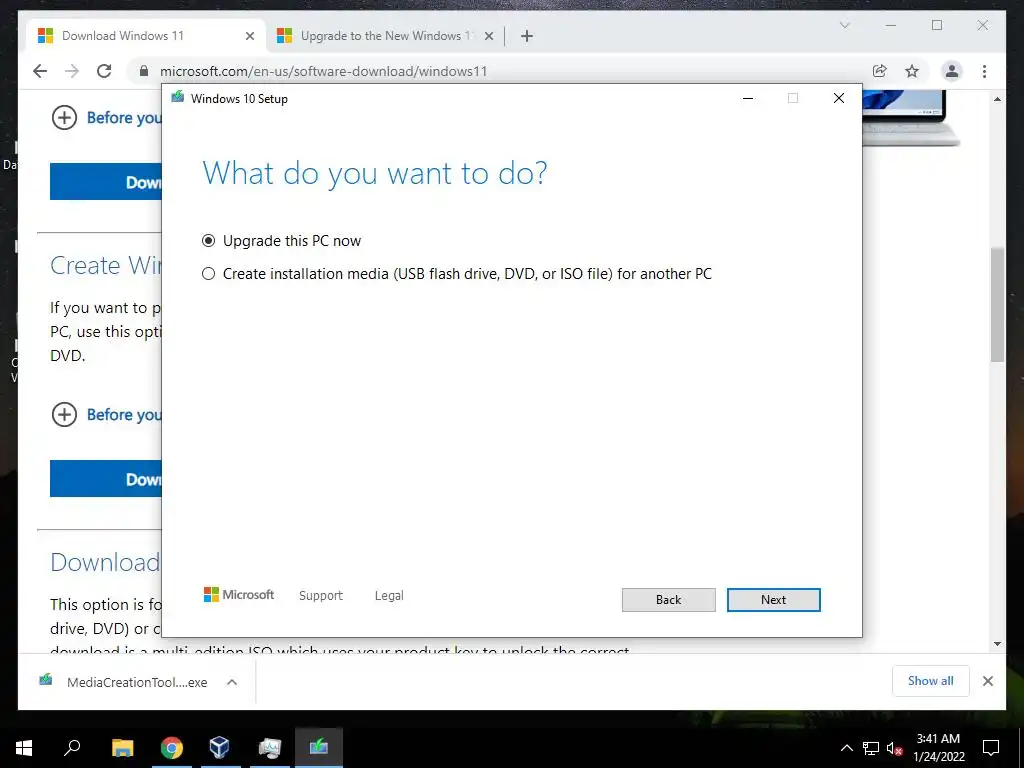Close the Chrome downloads bar
This screenshot has height=768, width=1024.
click(x=987, y=681)
